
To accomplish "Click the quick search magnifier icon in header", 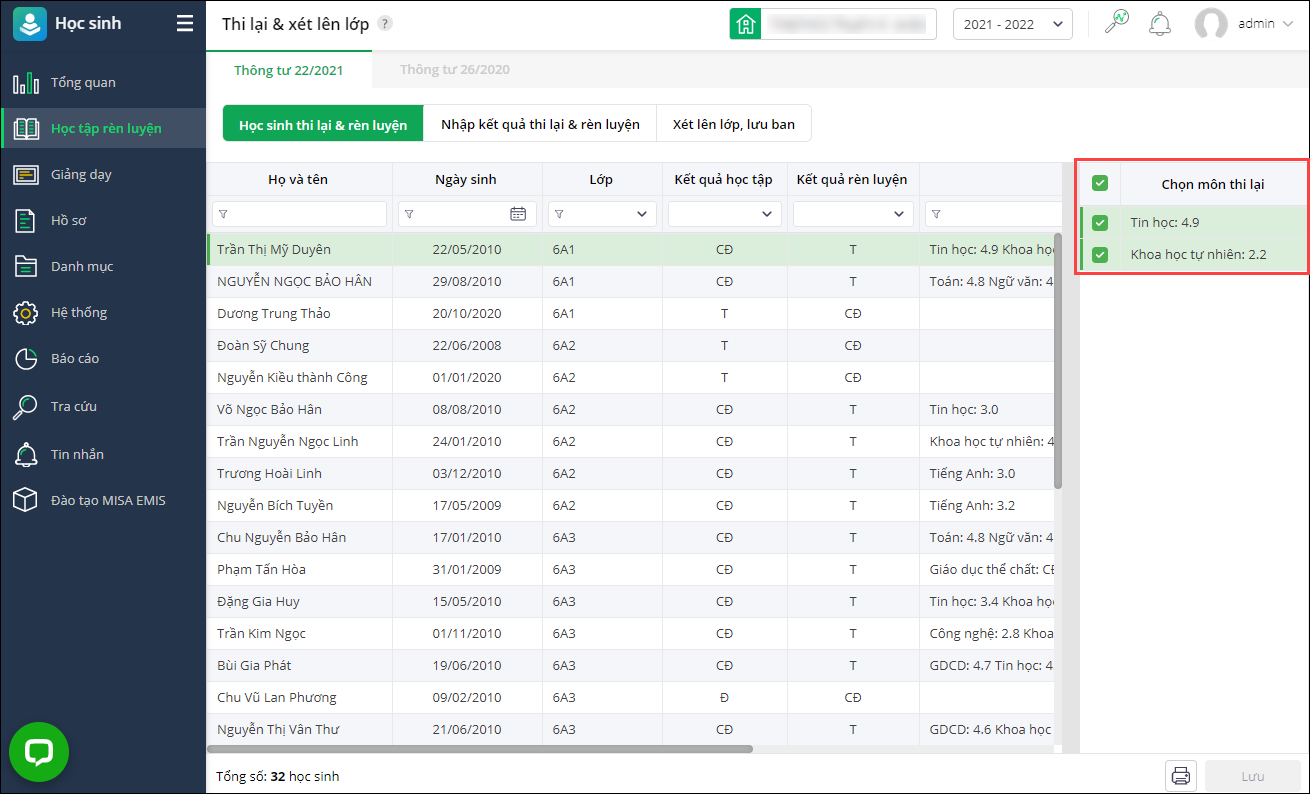I will coord(1116,23).
